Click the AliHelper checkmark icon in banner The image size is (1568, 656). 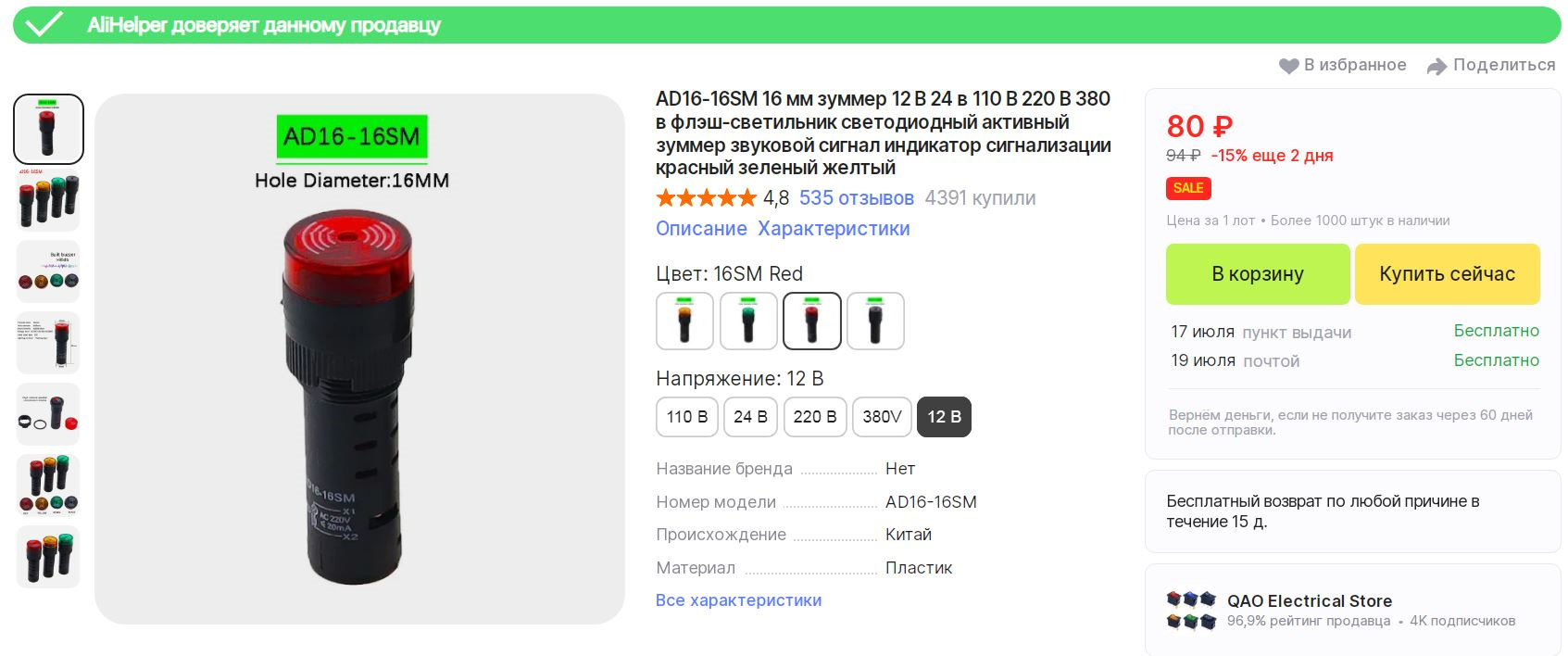click(44, 24)
